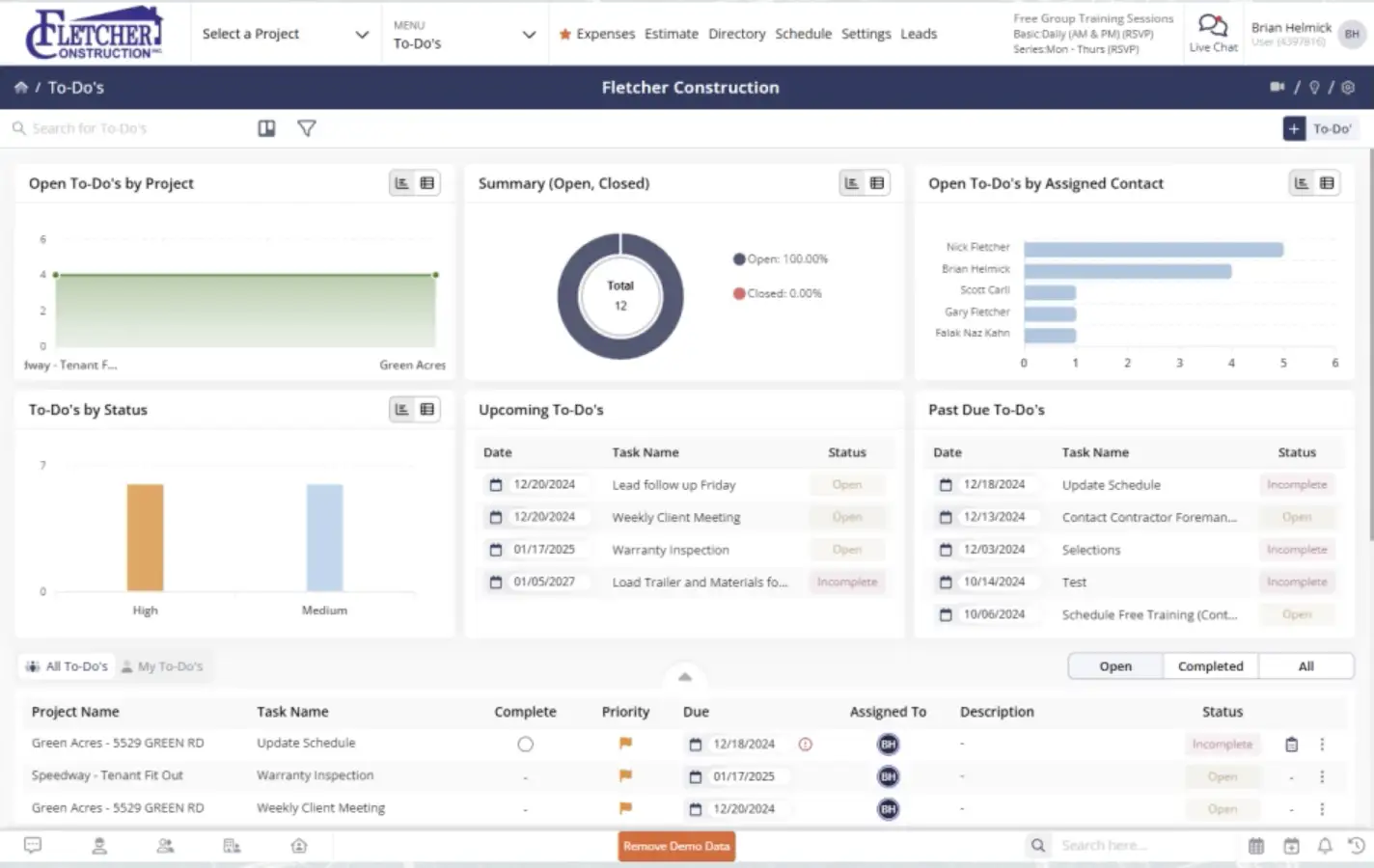Click the Closed legend color dot
Screen dimensions: 1374x868
pos(739,293)
